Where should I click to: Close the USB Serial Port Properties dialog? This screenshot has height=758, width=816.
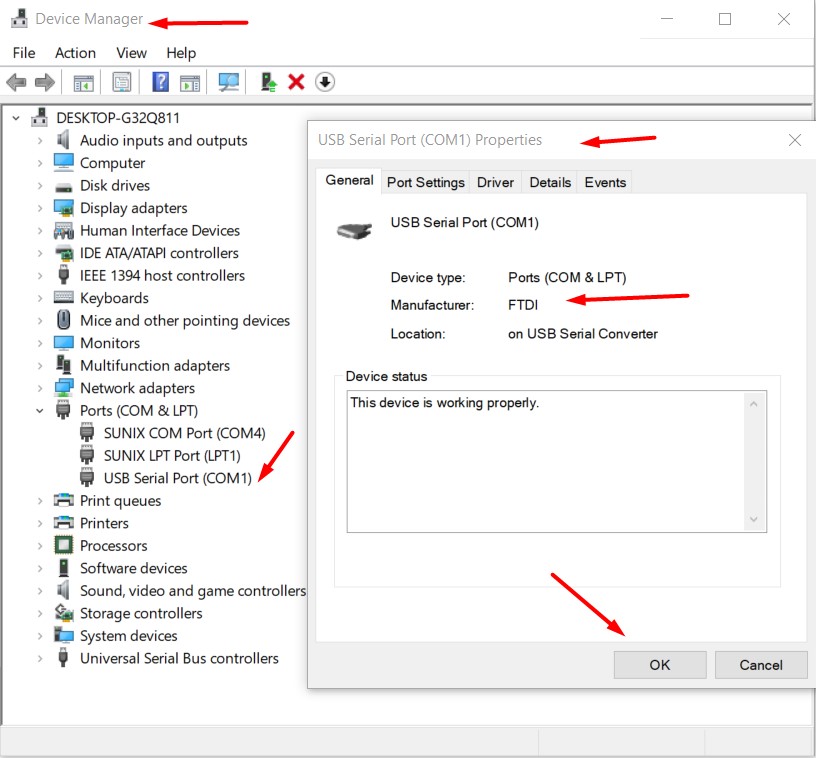click(794, 140)
